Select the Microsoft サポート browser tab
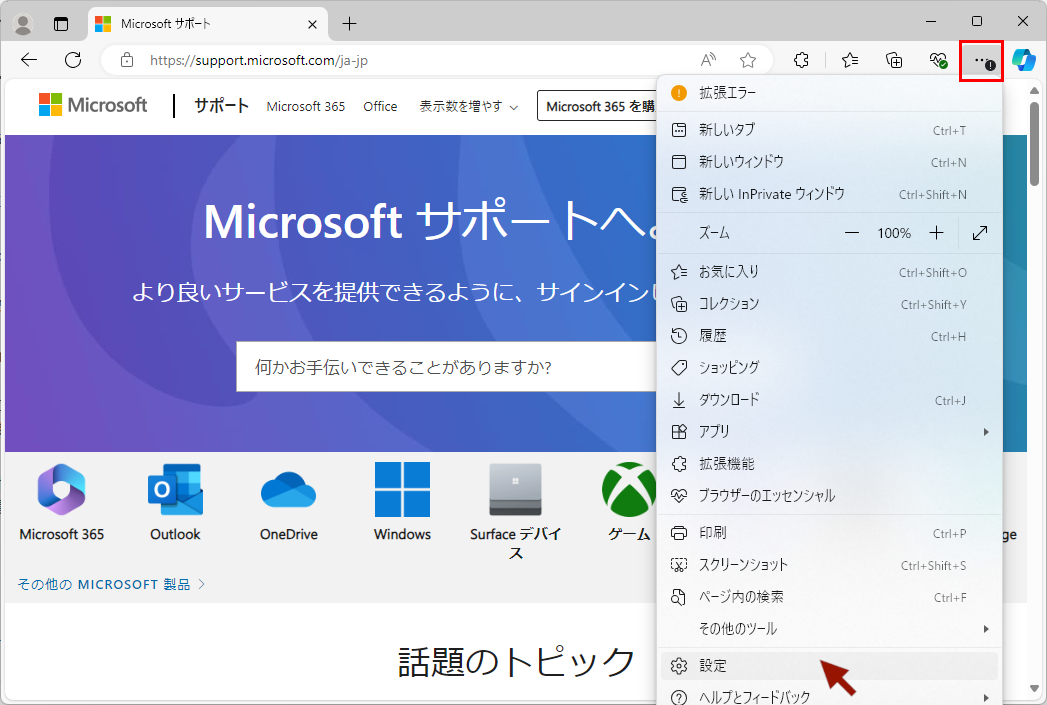1047x705 pixels. [x=208, y=24]
